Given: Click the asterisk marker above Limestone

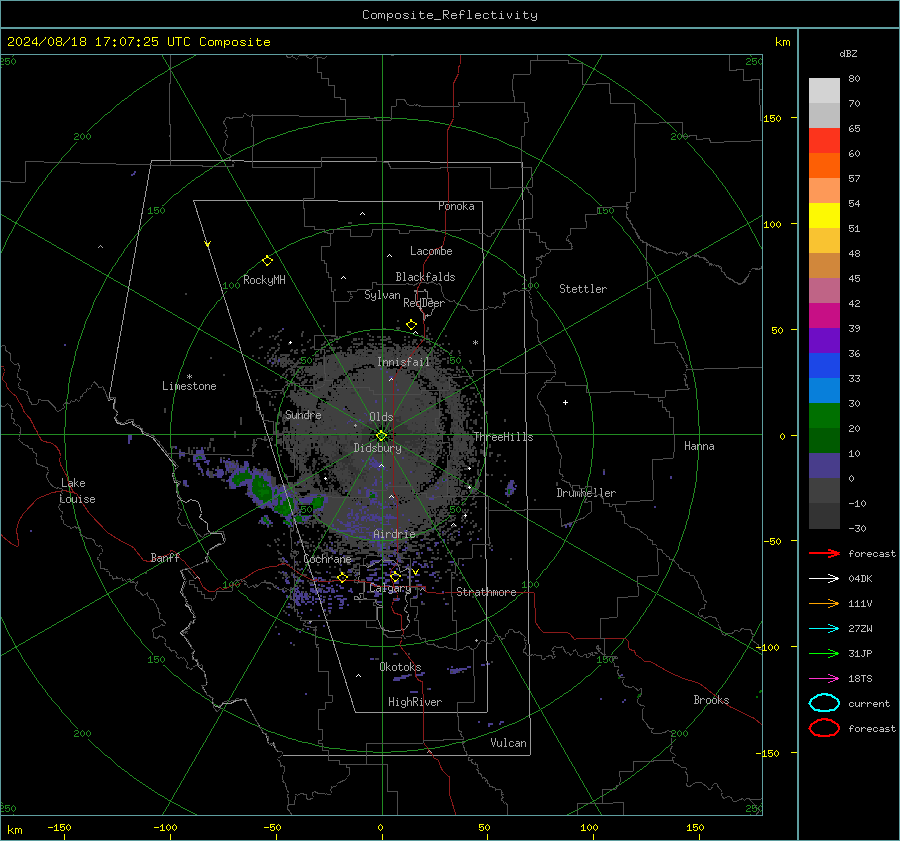Looking at the screenshot, I should click(189, 377).
